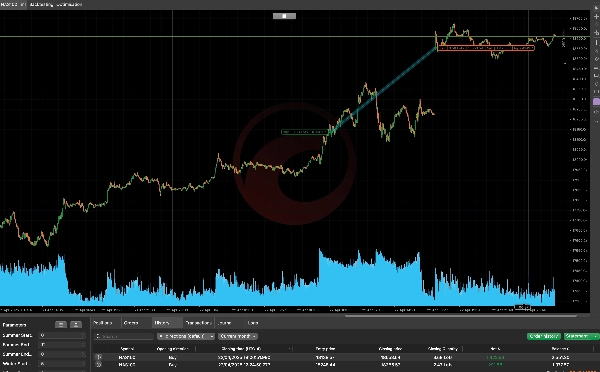Focus the history search field
The height and width of the screenshot is (372, 600).
[x=124, y=336]
